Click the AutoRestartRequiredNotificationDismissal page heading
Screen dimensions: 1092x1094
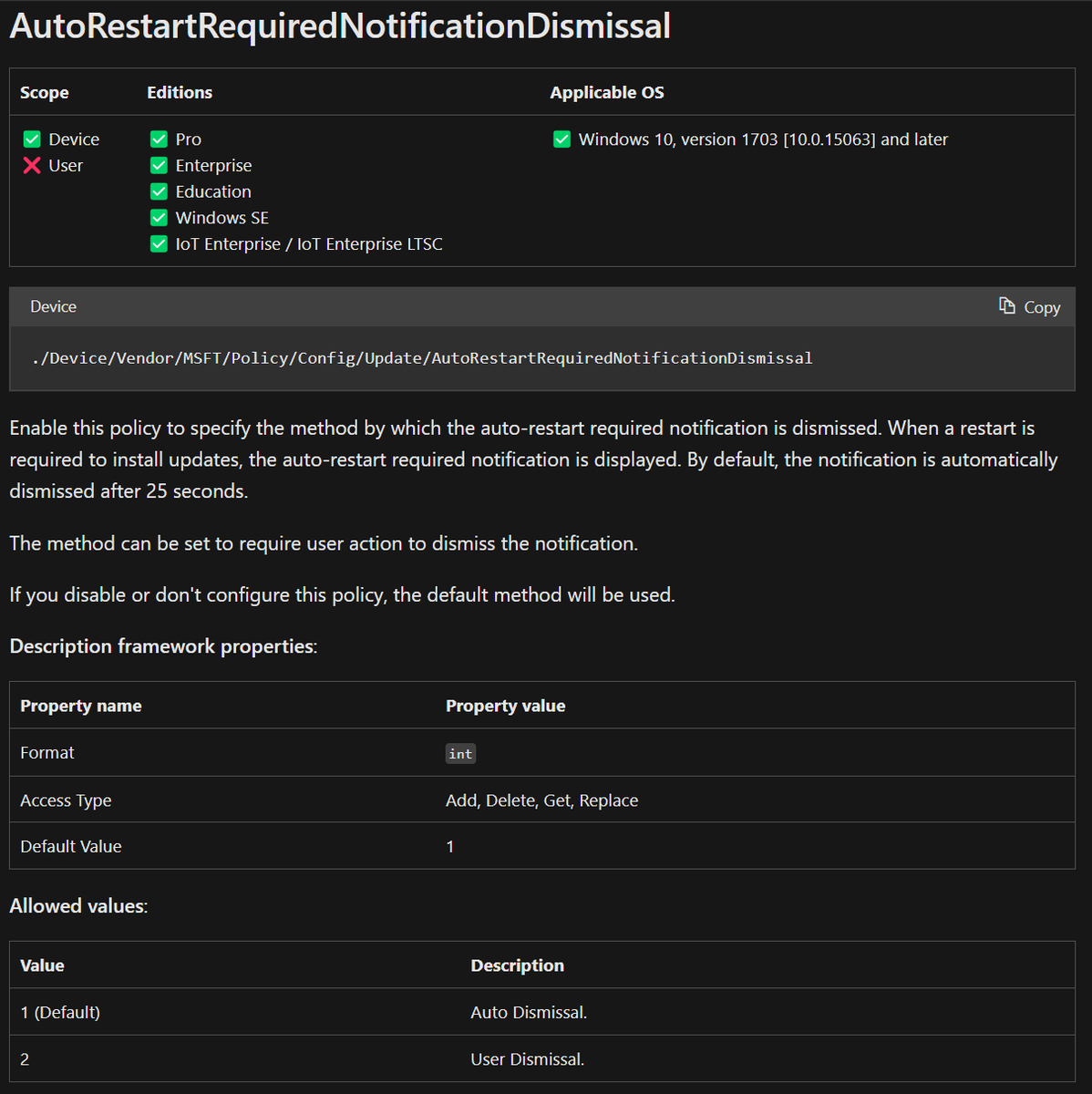340,26
